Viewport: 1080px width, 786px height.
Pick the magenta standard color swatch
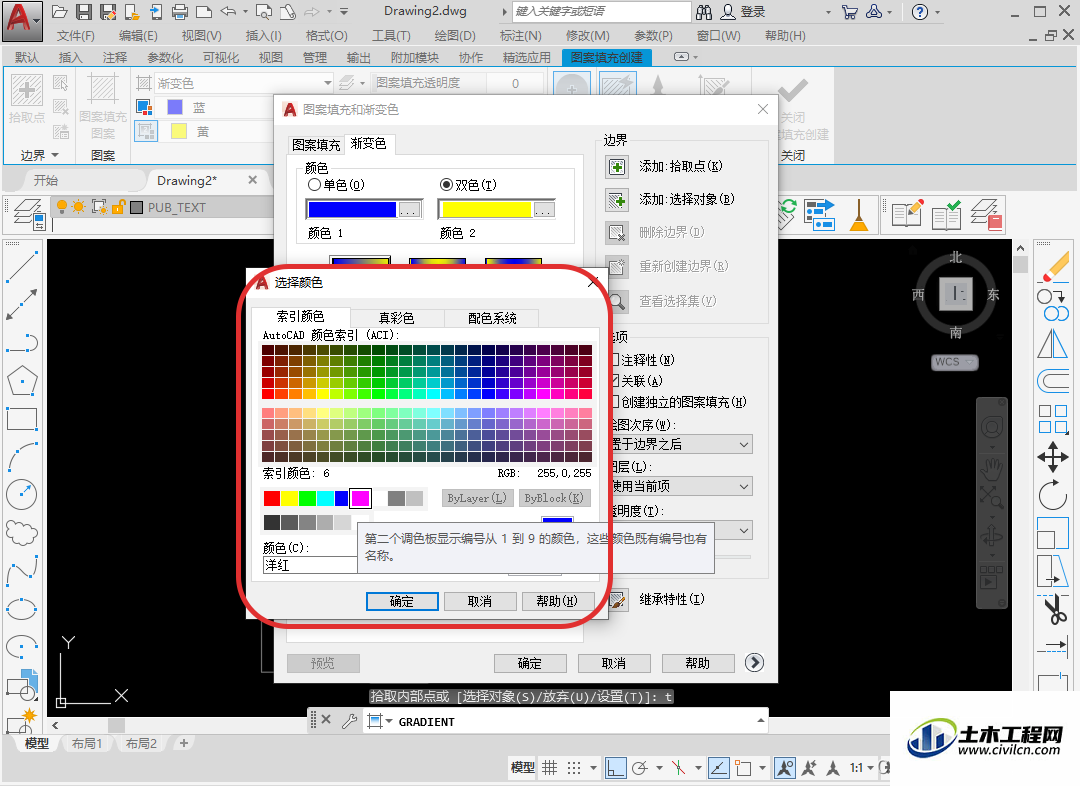tap(360, 498)
